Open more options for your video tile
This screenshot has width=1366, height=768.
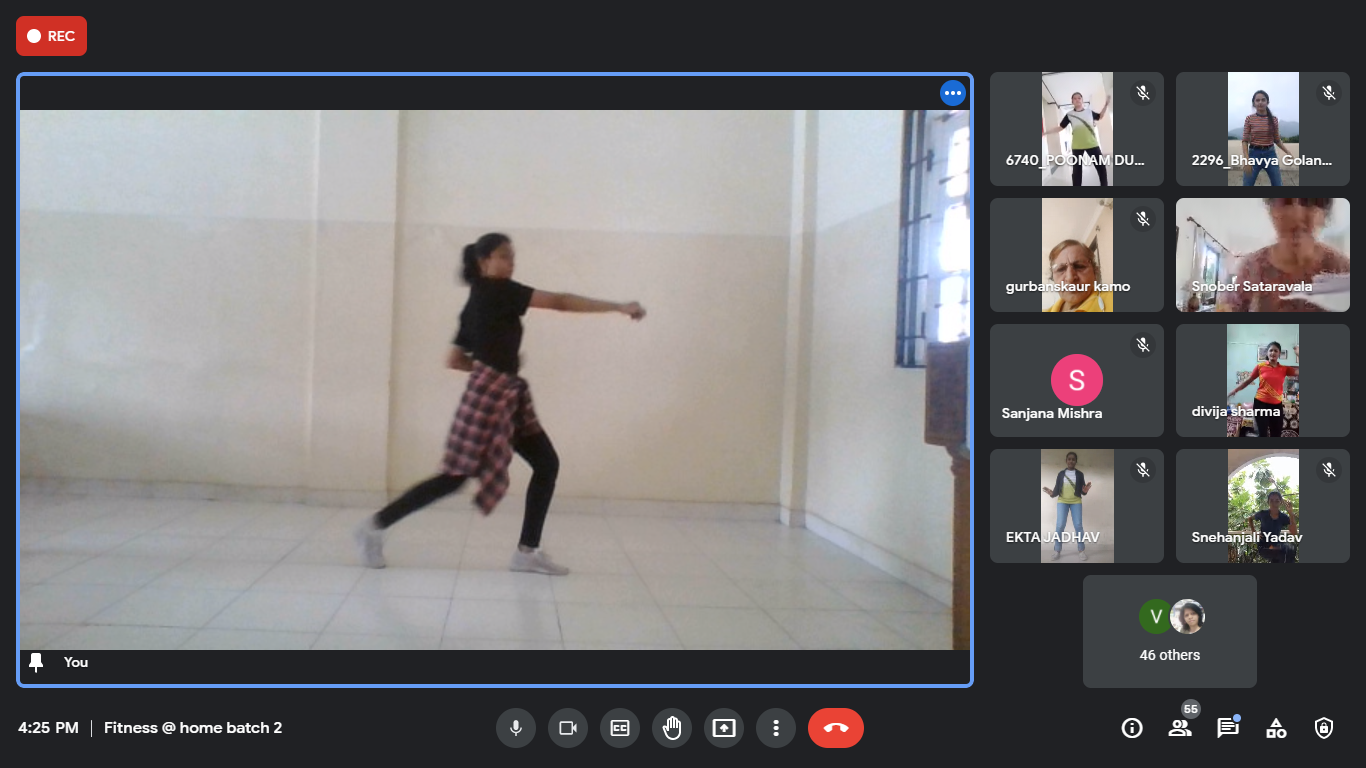[952, 92]
